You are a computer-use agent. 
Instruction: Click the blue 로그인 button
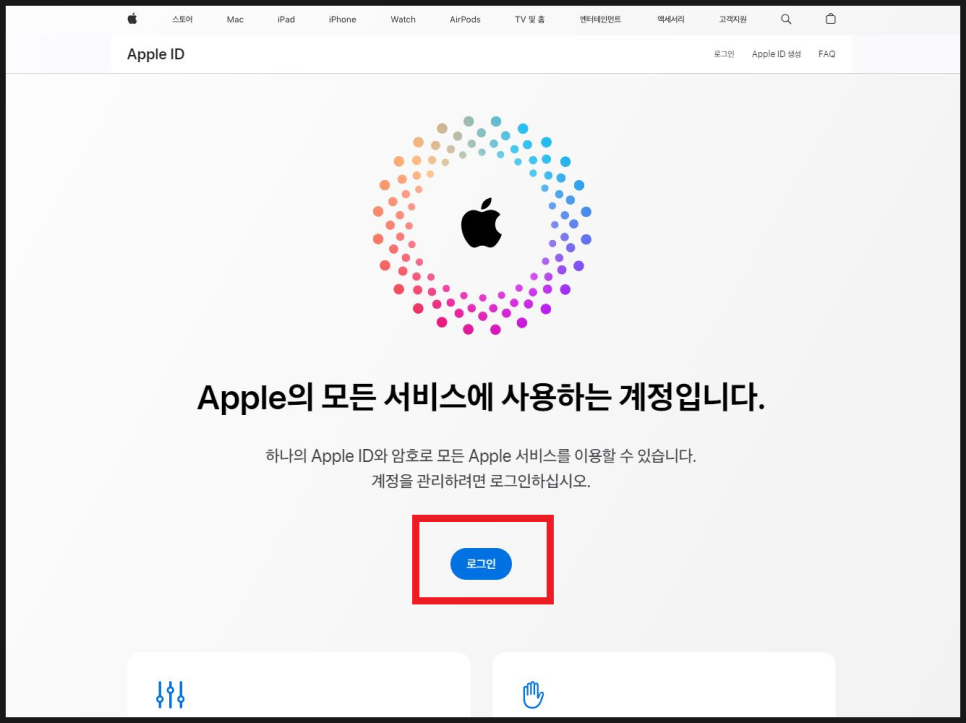pos(481,563)
